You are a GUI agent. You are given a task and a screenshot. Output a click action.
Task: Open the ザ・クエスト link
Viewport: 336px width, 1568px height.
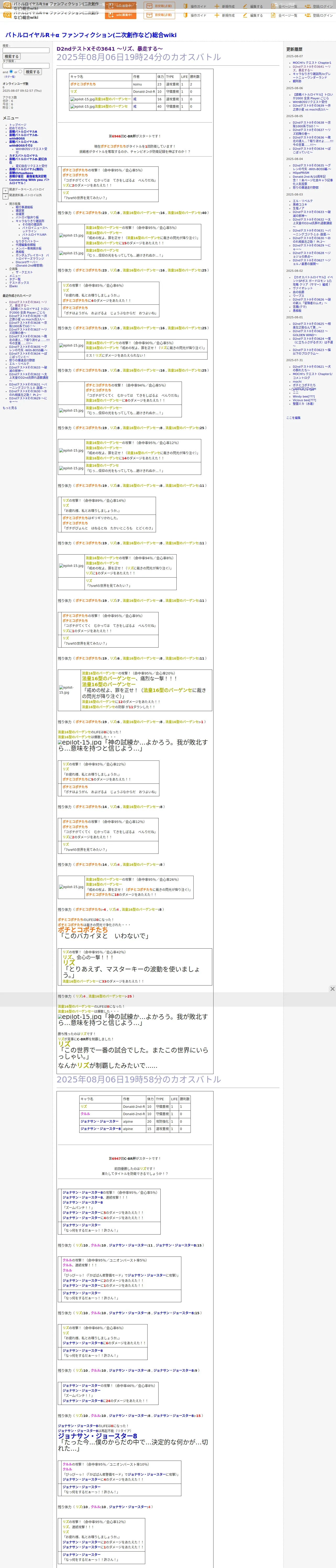tap(24, 273)
